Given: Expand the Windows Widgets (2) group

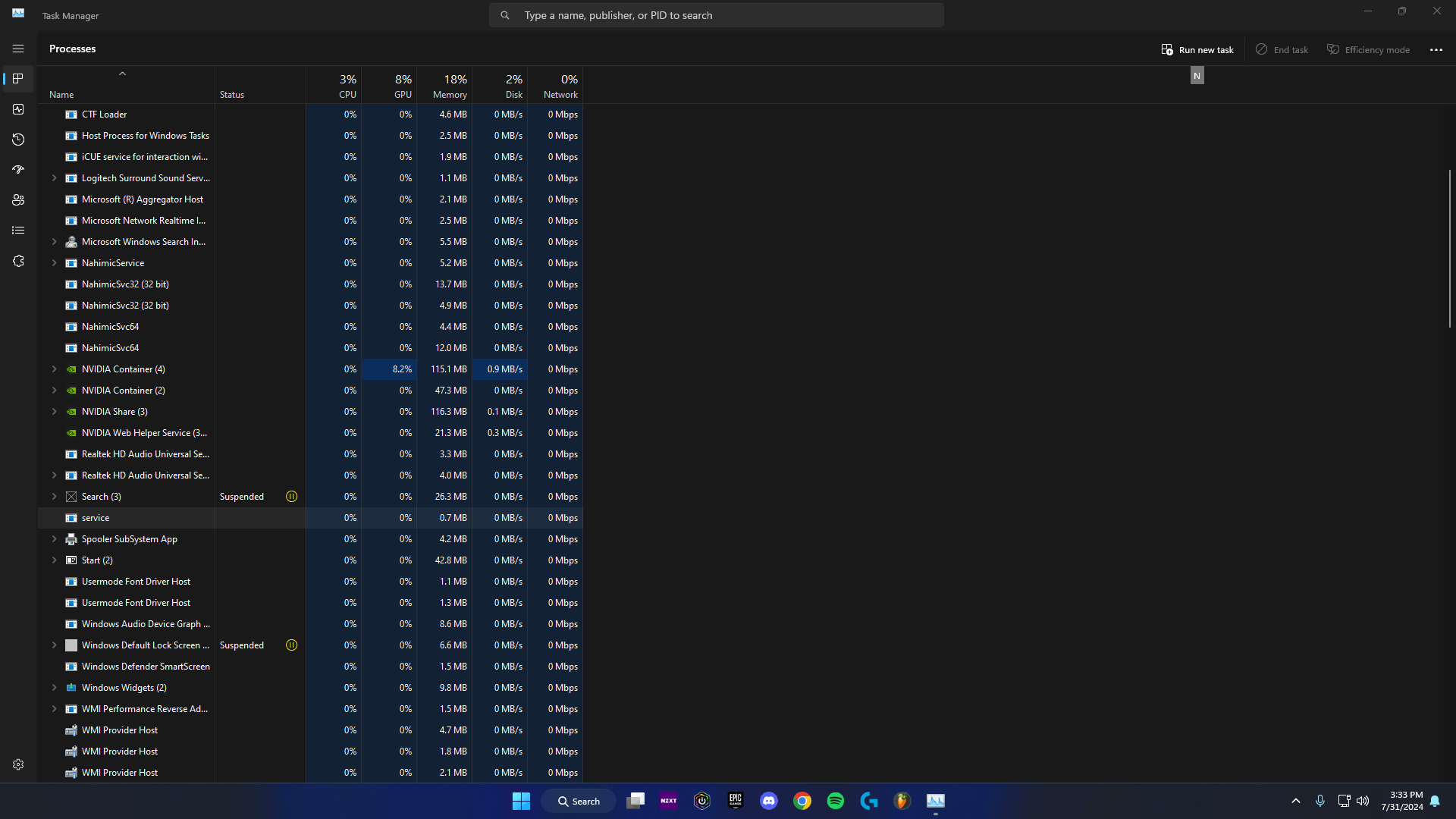Looking at the screenshot, I should tap(54, 688).
